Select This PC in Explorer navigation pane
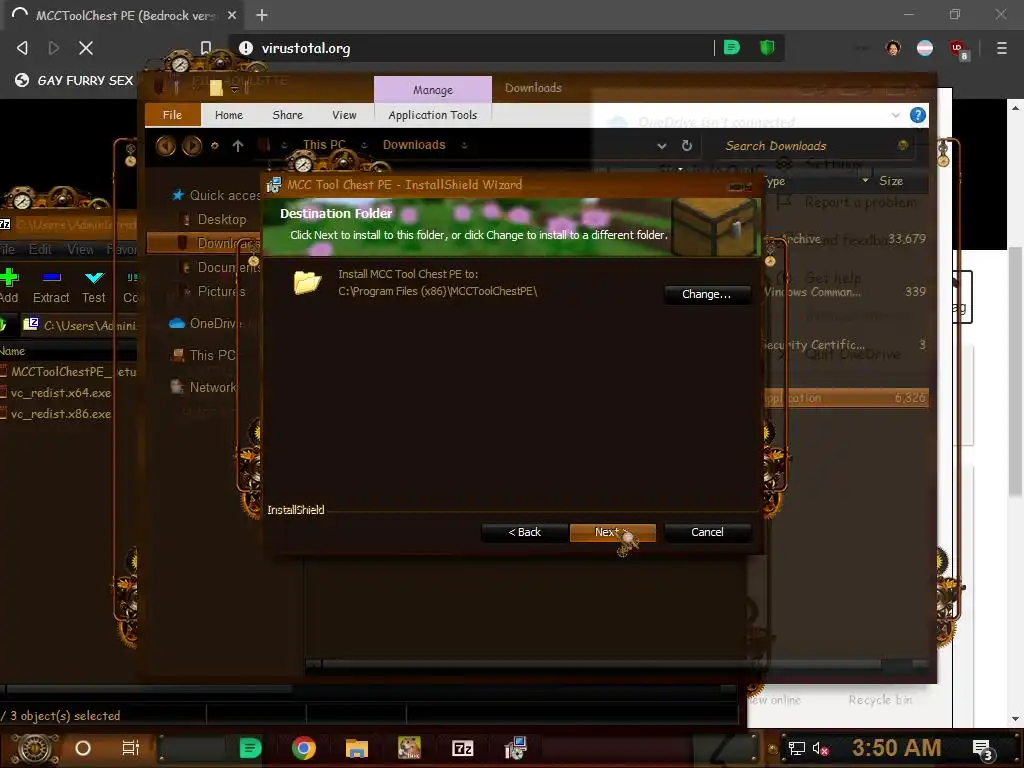 [x=204, y=355]
